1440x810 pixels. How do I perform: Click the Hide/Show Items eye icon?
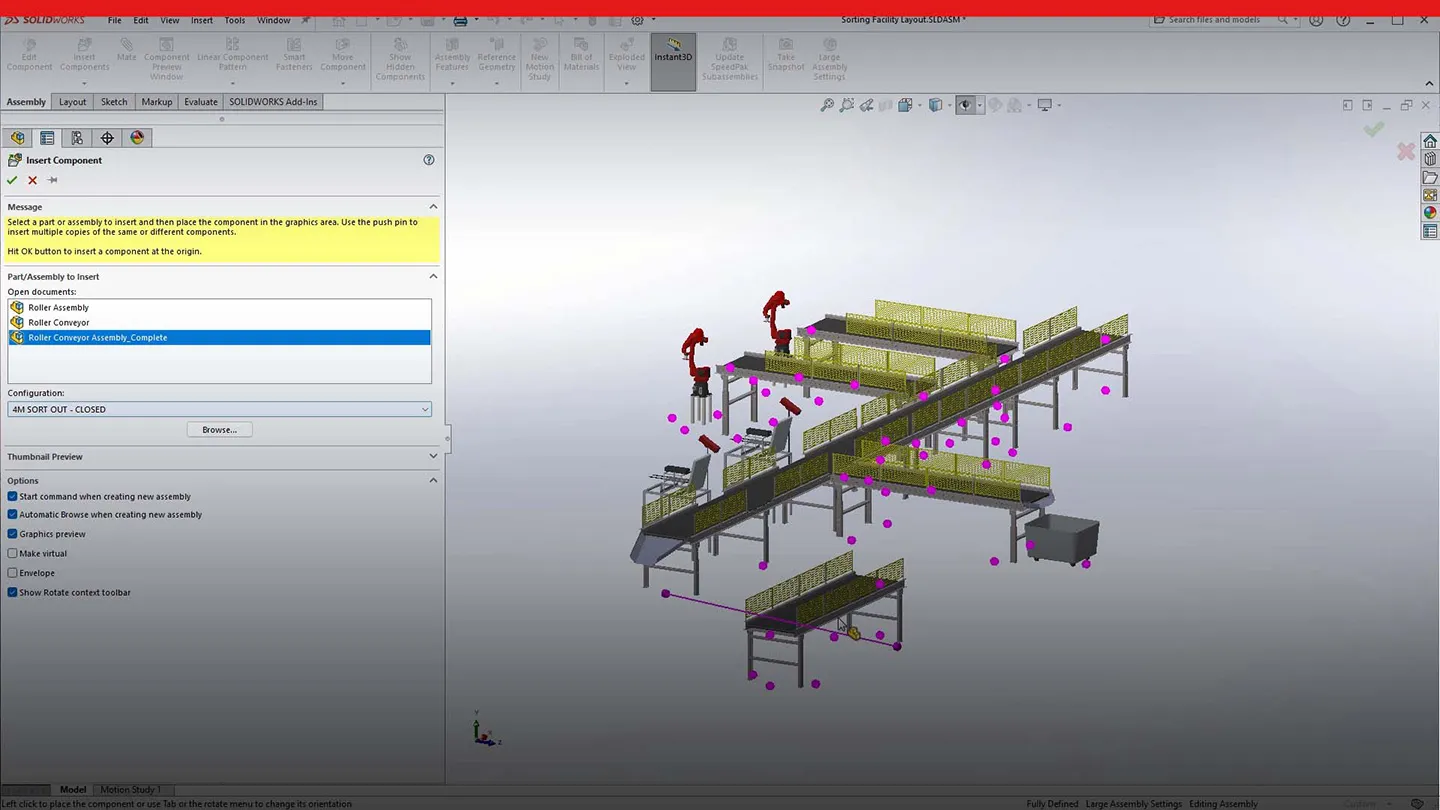(x=964, y=104)
